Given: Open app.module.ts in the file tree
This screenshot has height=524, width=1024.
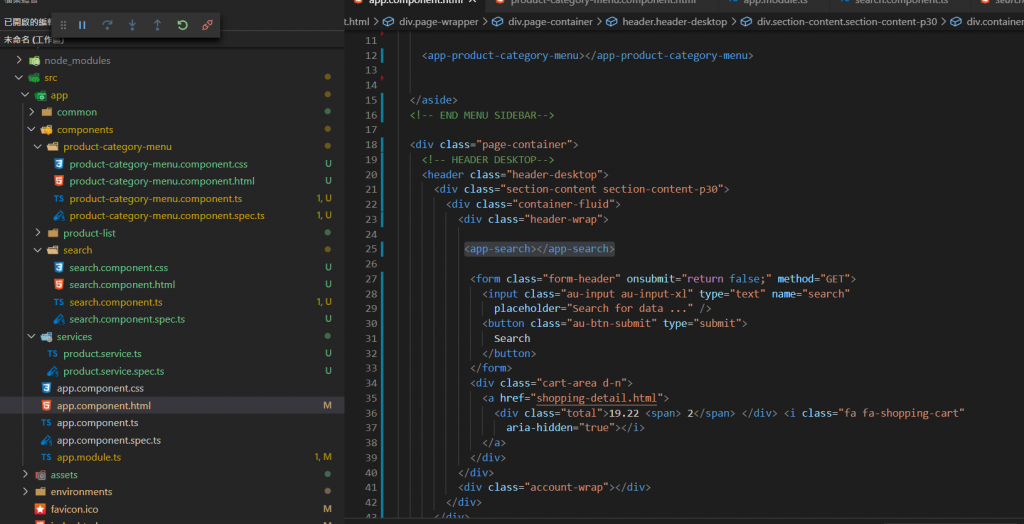Looking at the screenshot, I should click(89, 457).
